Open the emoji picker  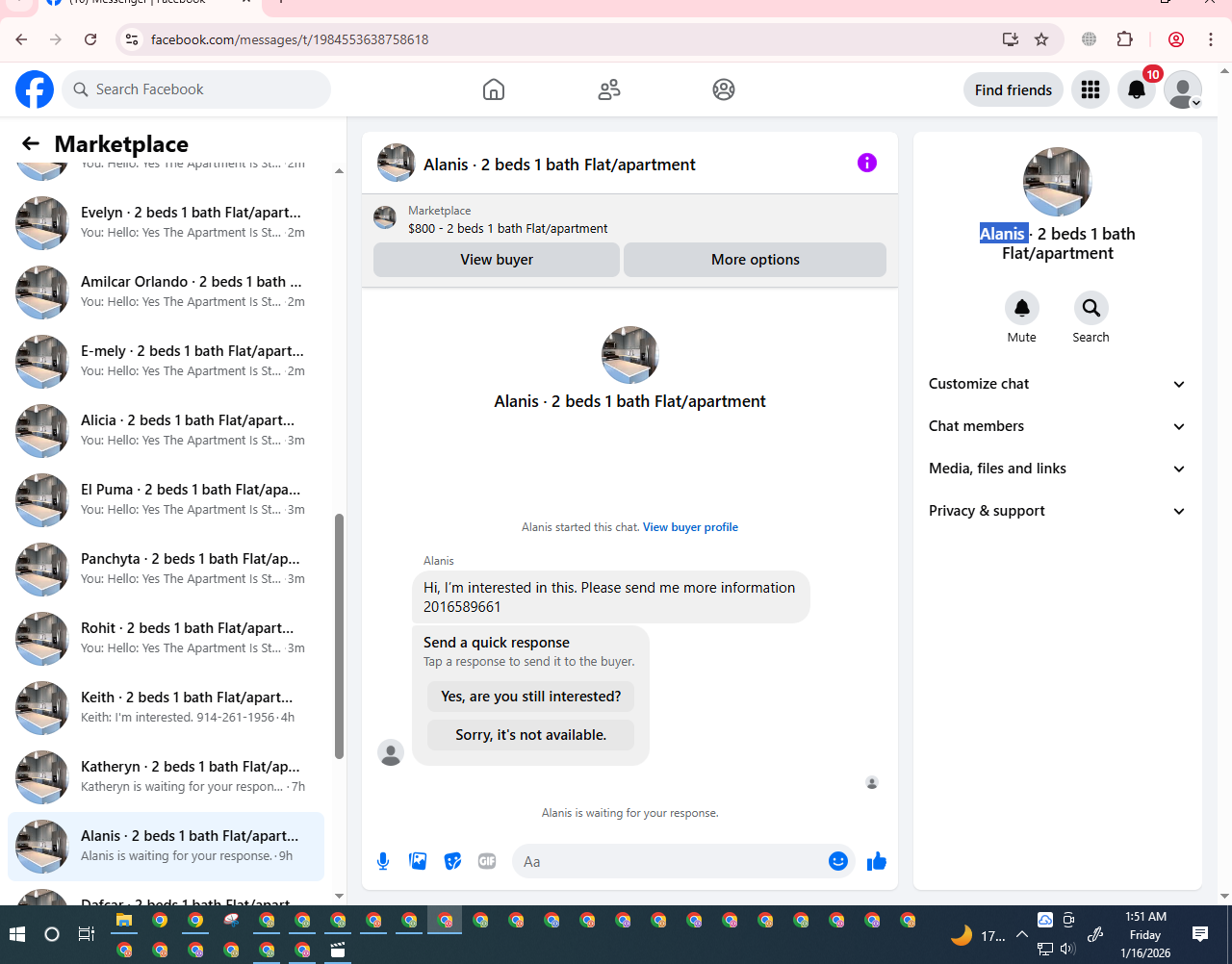(x=838, y=861)
